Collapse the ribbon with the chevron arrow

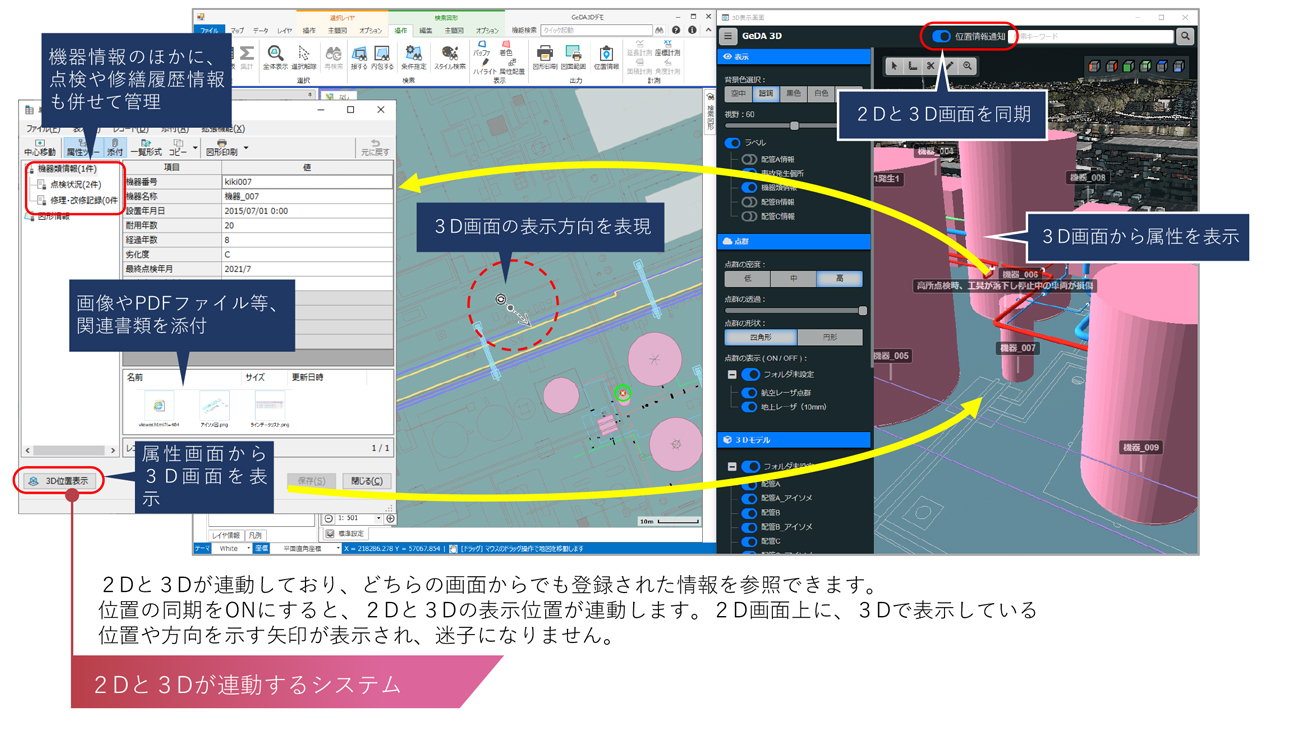point(708,30)
